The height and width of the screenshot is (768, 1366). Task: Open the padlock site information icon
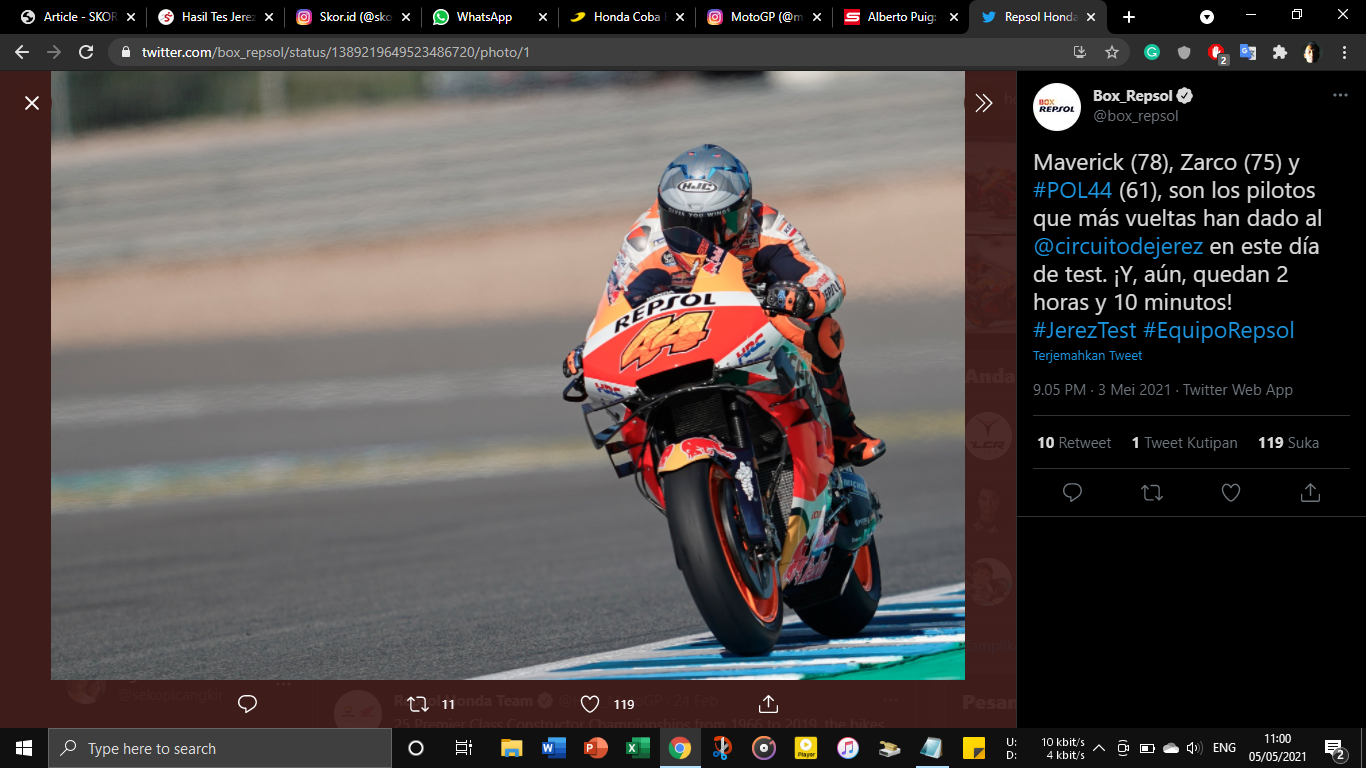pos(126,52)
